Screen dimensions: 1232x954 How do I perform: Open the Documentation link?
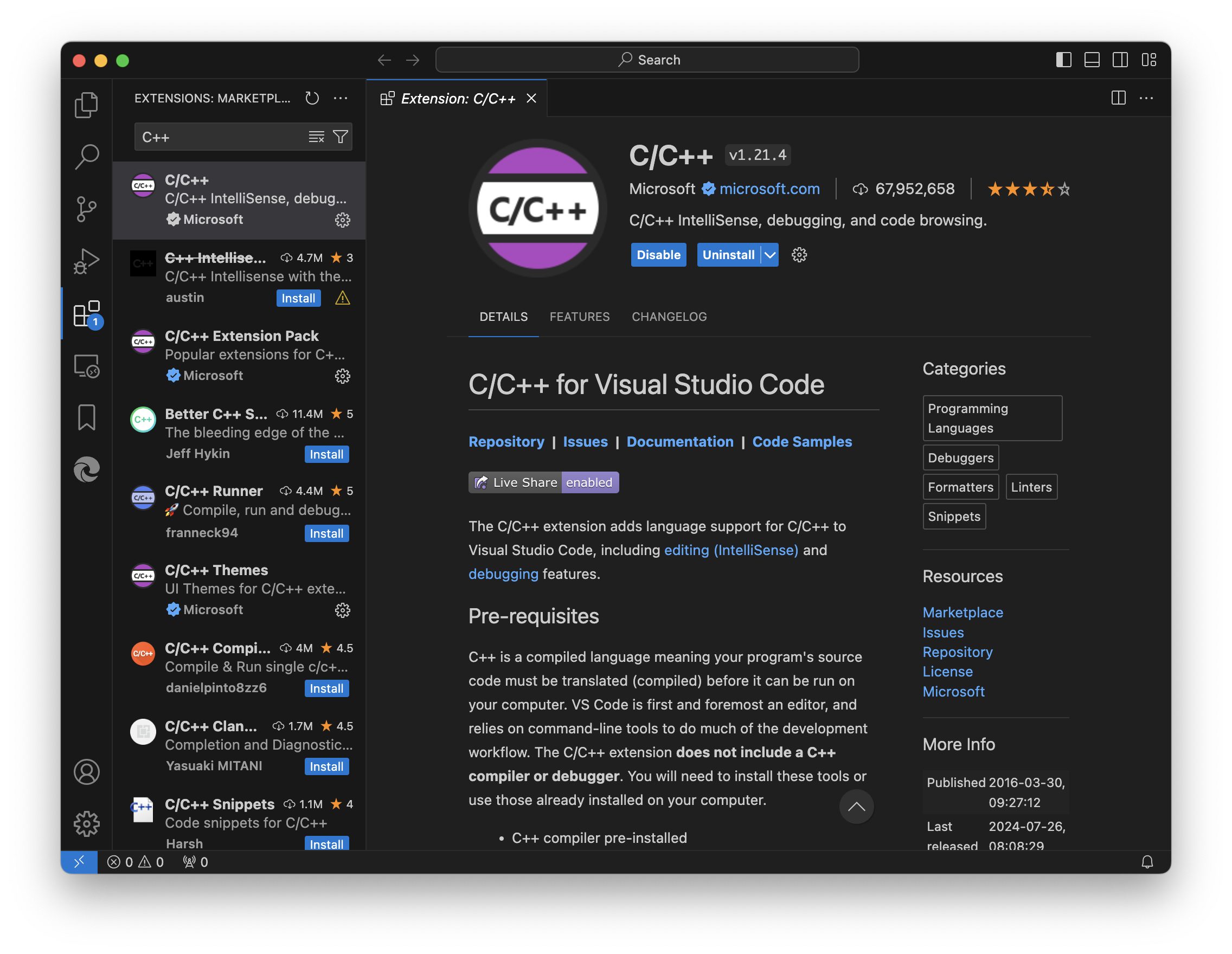click(x=680, y=441)
